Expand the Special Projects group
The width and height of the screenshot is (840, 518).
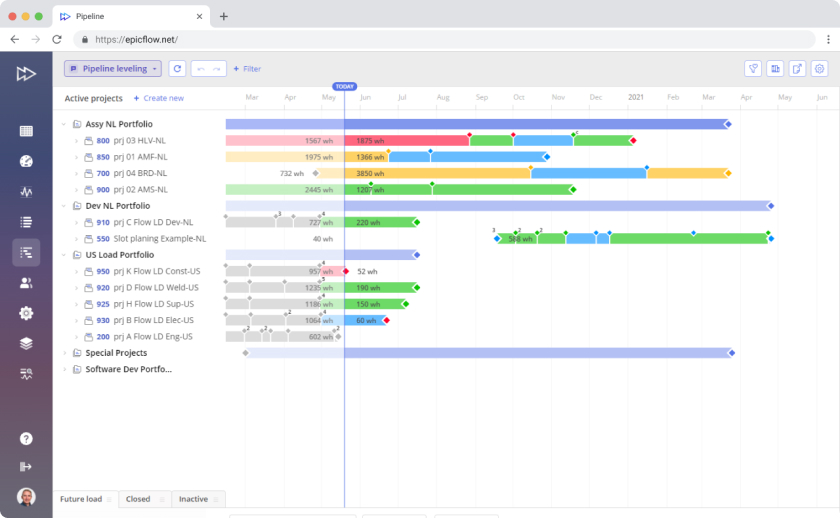tap(64, 353)
